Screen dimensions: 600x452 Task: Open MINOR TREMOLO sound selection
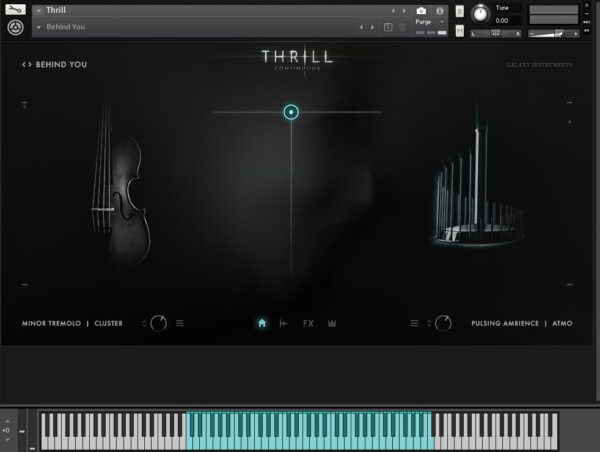[x=51, y=323]
